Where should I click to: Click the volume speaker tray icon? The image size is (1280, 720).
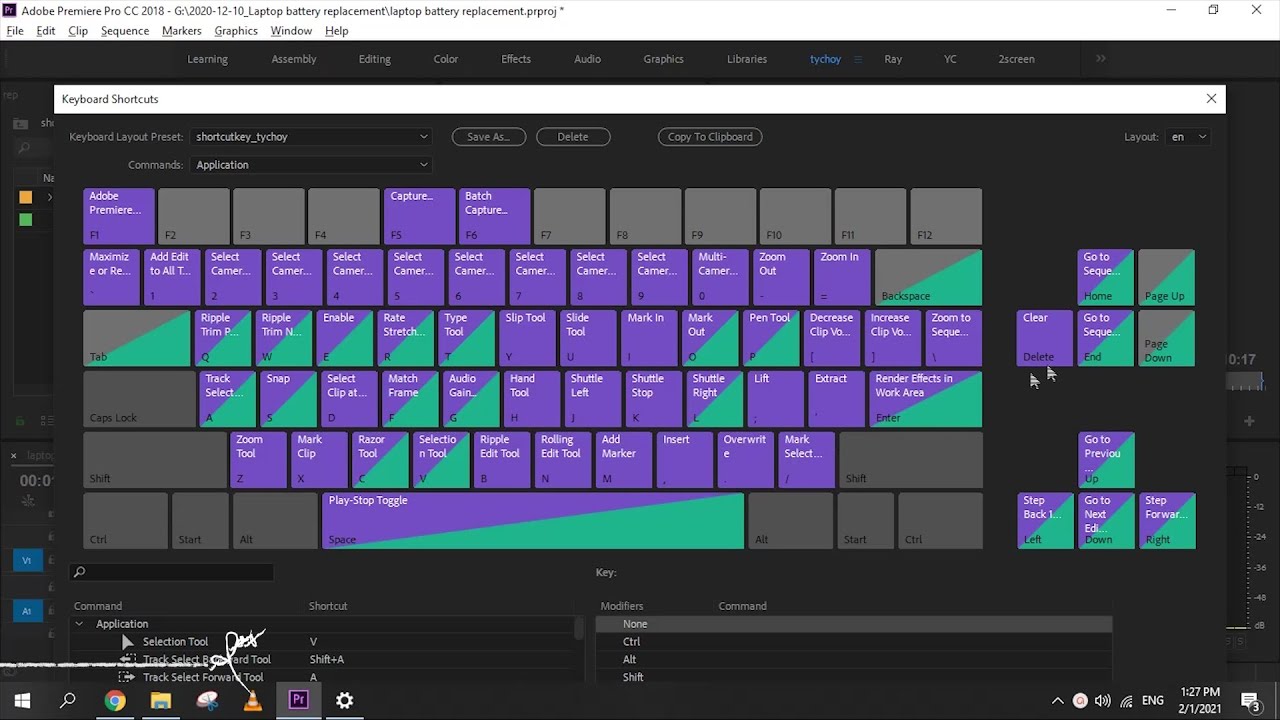[1103, 701]
